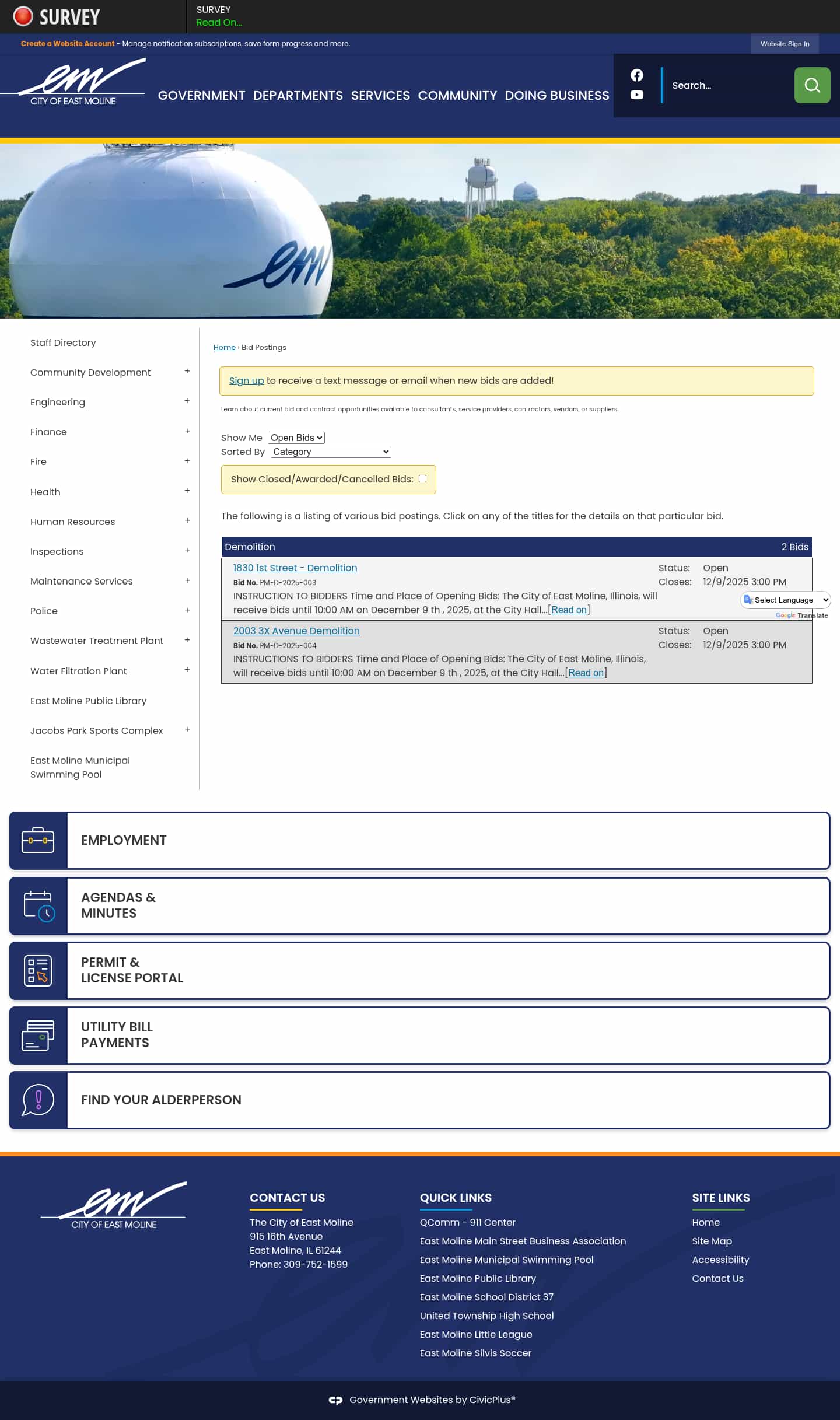Open the 1830 1st Street - Demolition bid
Viewport: 840px width, 1420px height.
[x=295, y=568]
